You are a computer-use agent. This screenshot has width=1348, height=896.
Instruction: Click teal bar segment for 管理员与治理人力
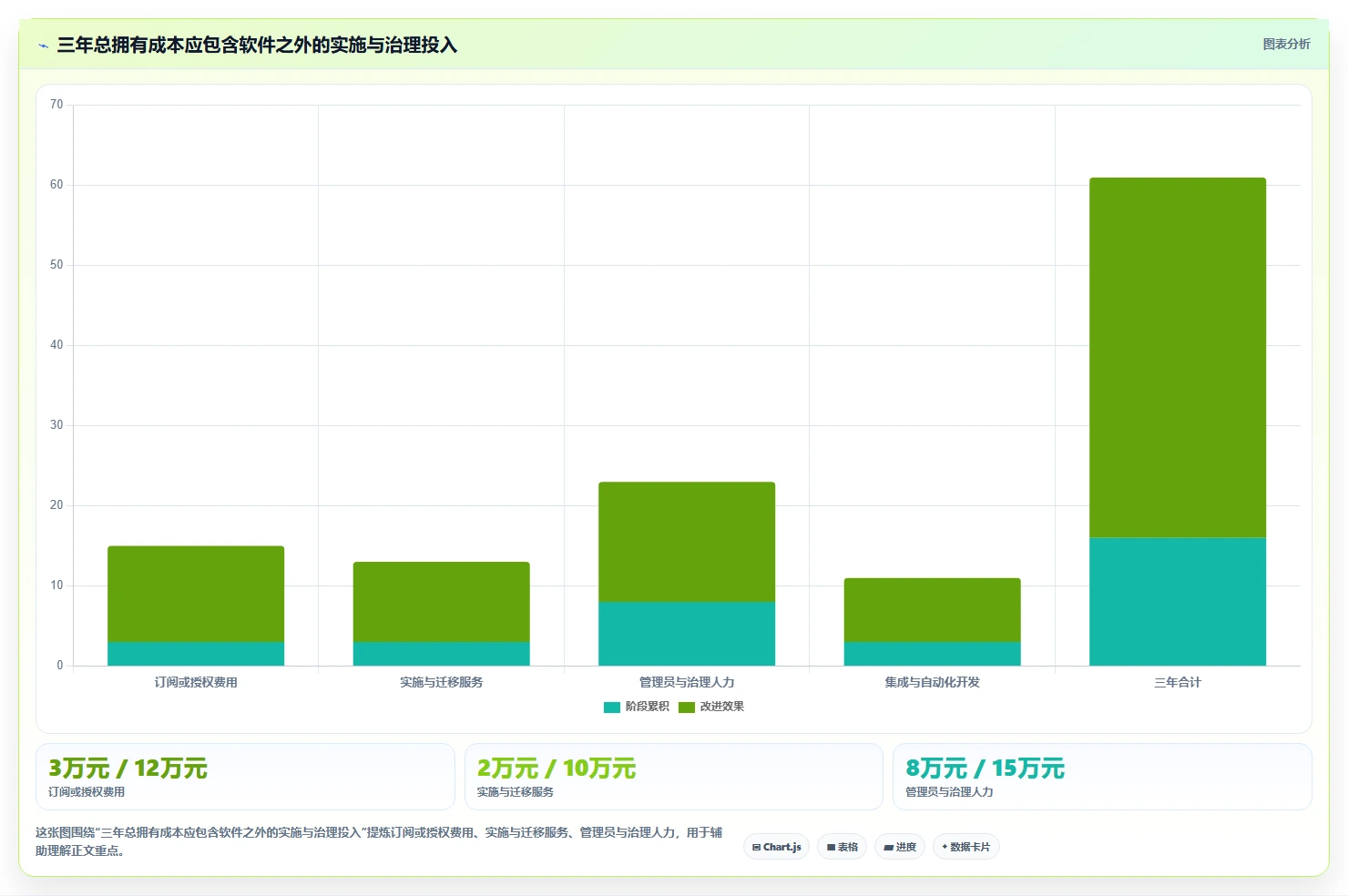pos(687,634)
